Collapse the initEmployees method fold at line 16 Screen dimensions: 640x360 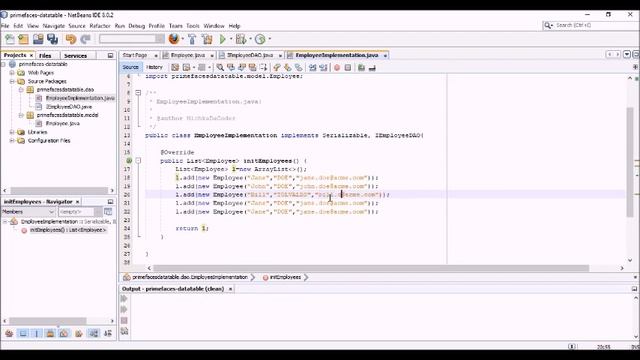[x=138, y=161]
